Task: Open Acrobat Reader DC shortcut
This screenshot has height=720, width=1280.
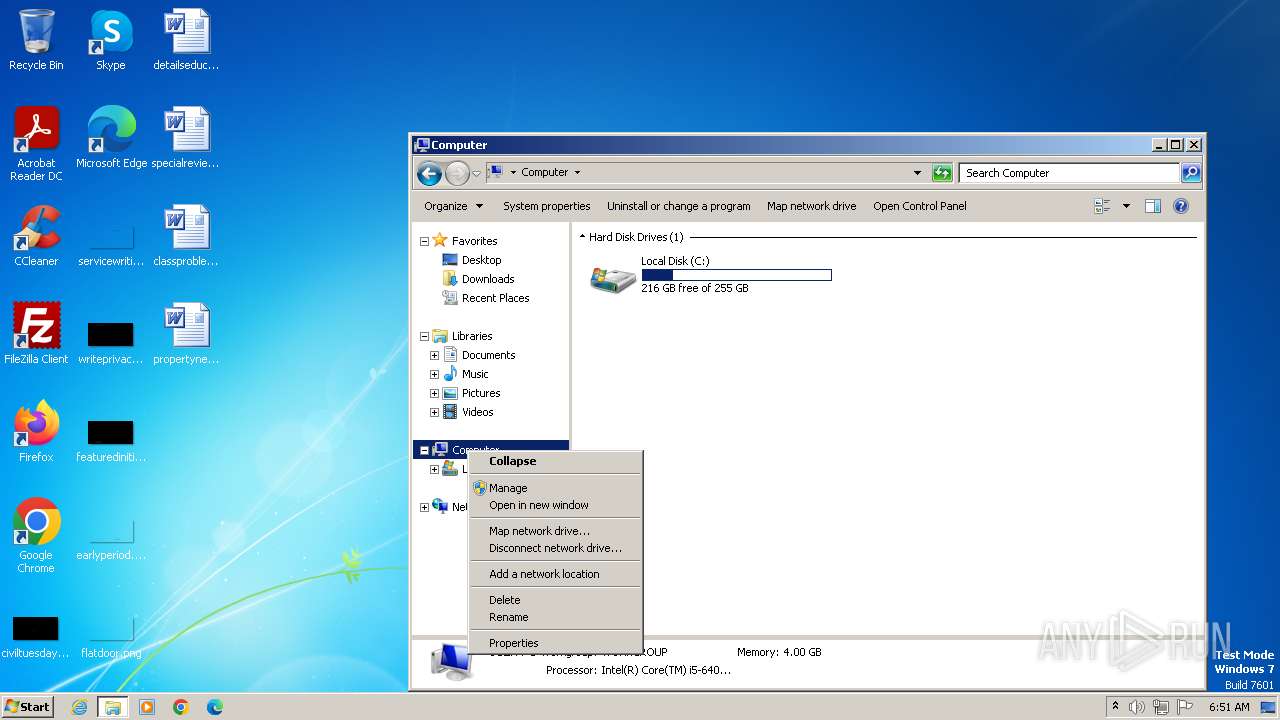Action: click(36, 144)
